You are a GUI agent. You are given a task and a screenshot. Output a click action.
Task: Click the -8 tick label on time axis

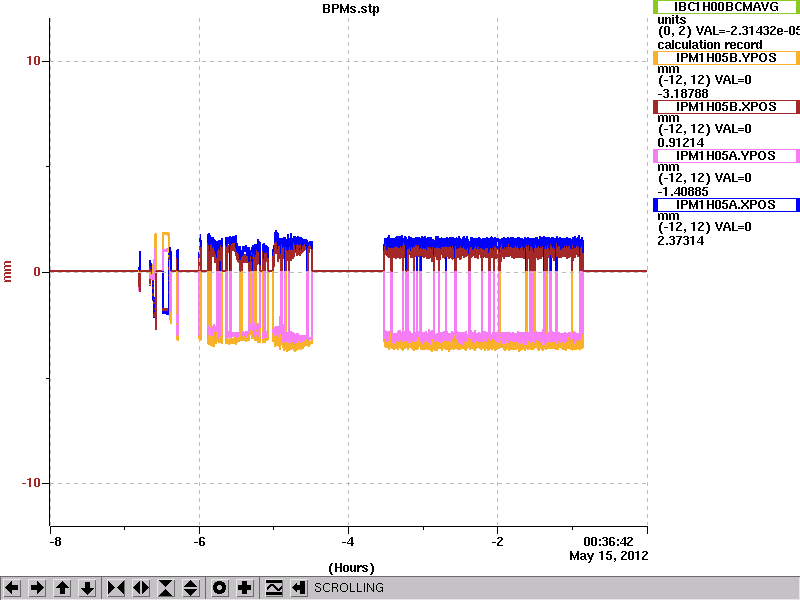55,542
